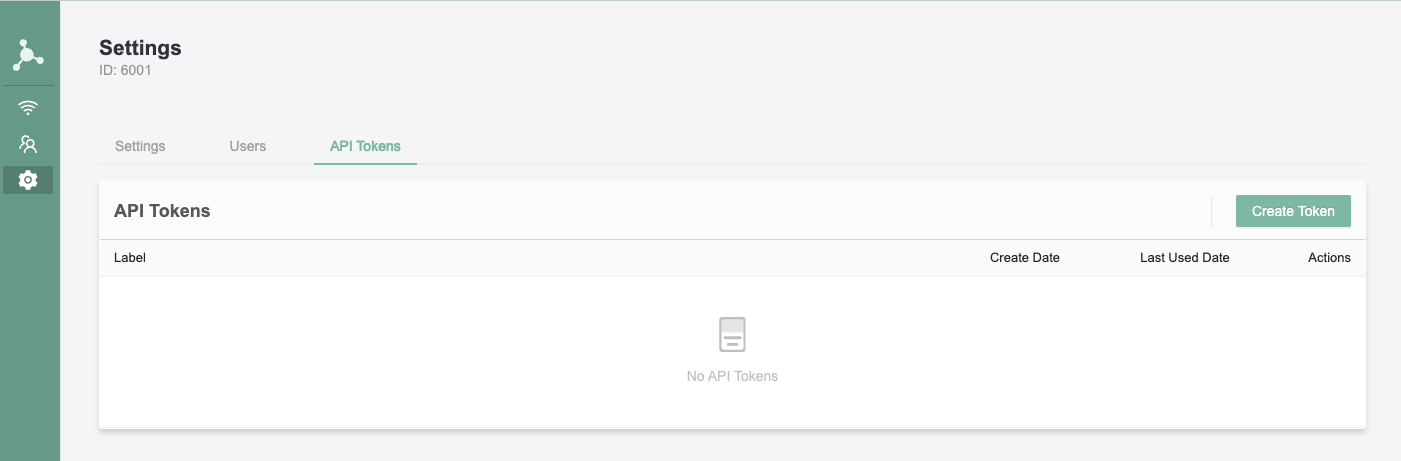Viewport: 1401px width, 461px height.
Task: Select the settings gear sidebar icon
Action: [28, 180]
